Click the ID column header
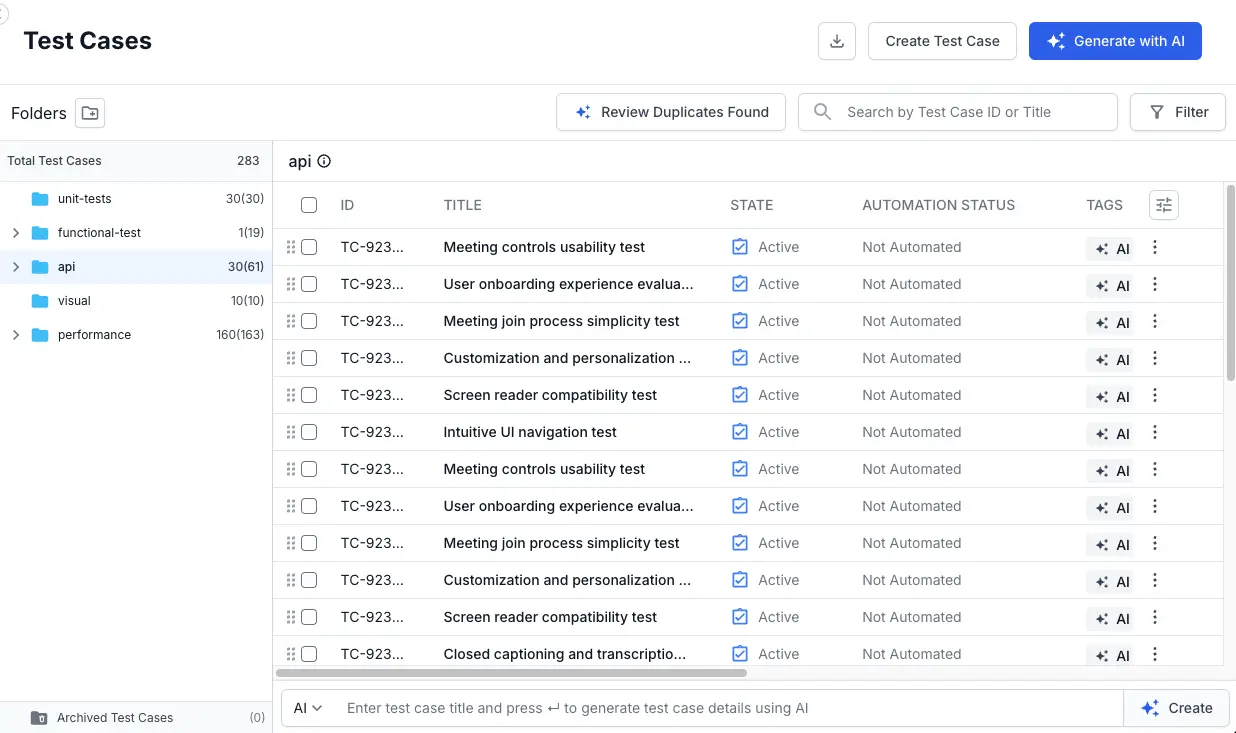Screen dimensions: 1236x733 coord(347,205)
